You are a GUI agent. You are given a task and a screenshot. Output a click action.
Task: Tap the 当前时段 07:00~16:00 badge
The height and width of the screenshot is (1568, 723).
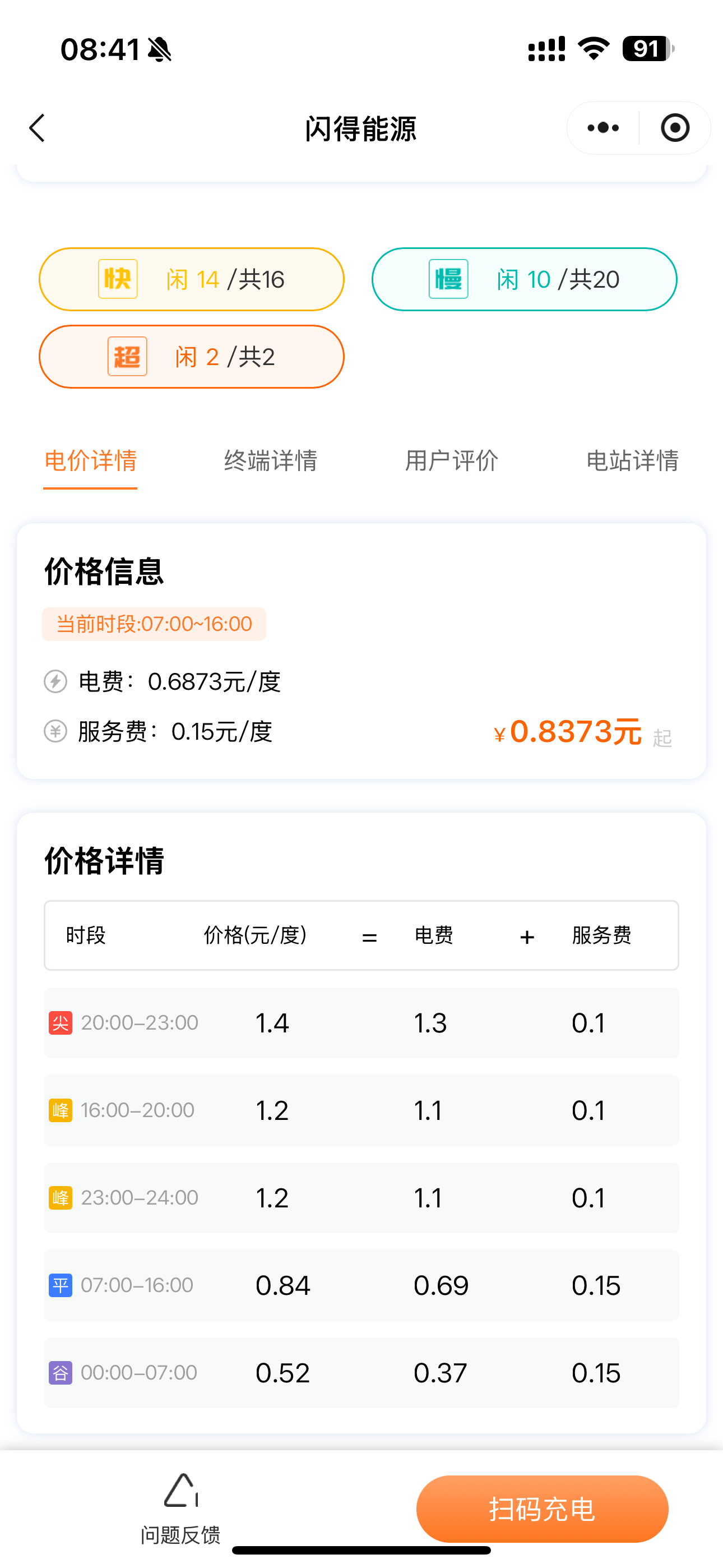[x=154, y=624]
